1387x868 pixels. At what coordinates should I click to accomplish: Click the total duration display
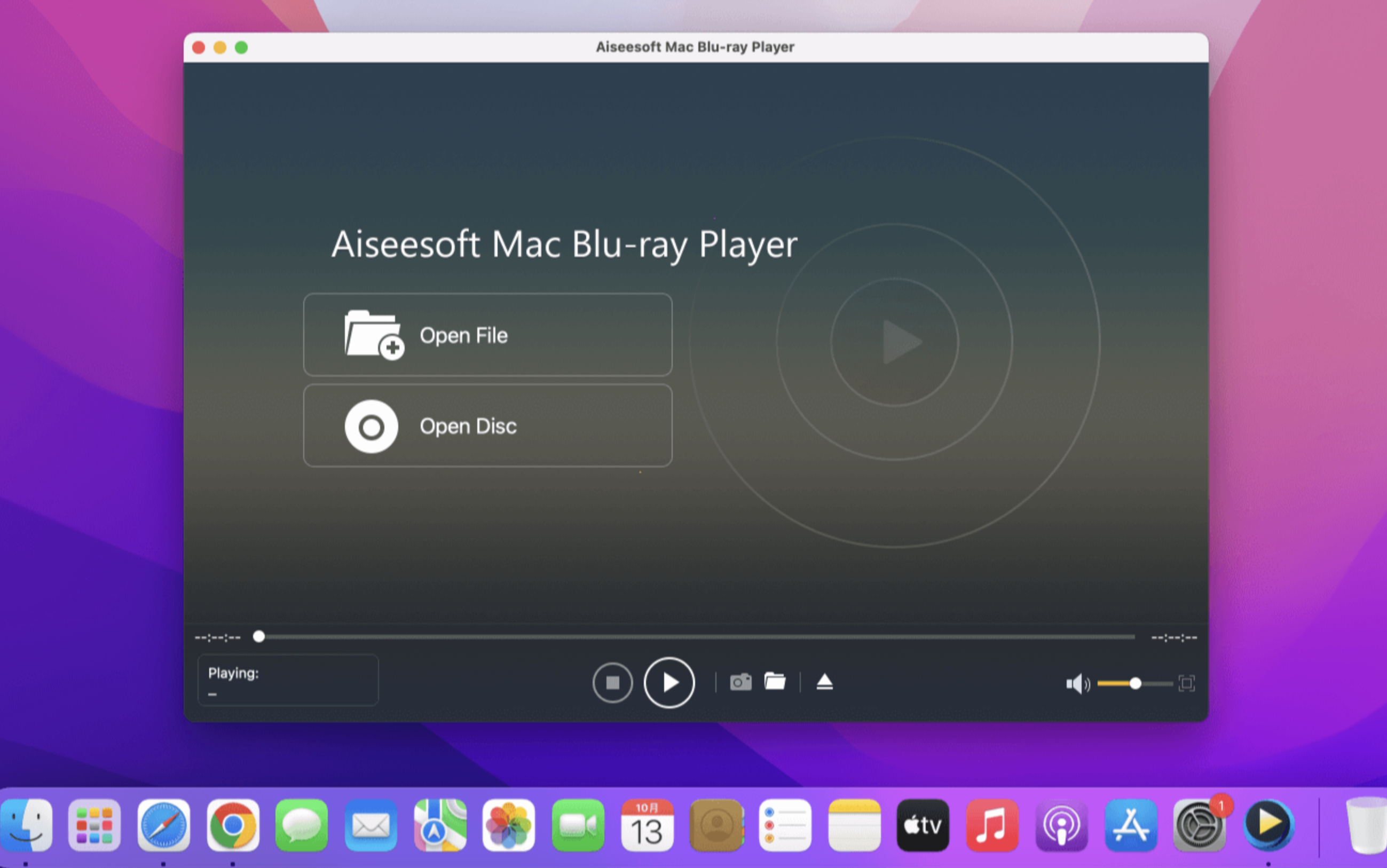(x=1174, y=637)
